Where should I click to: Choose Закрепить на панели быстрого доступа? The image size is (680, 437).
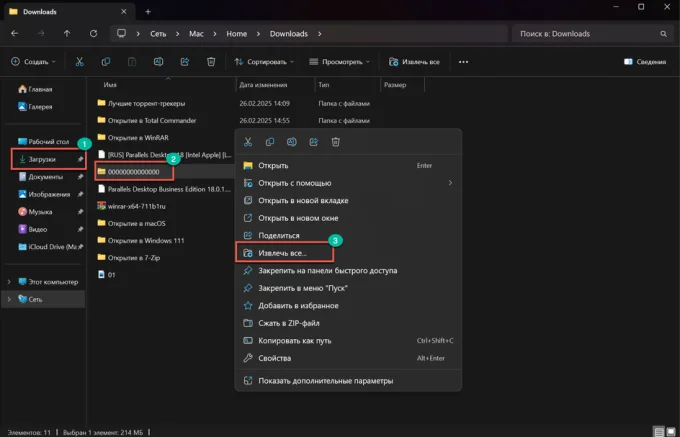(348, 271)
